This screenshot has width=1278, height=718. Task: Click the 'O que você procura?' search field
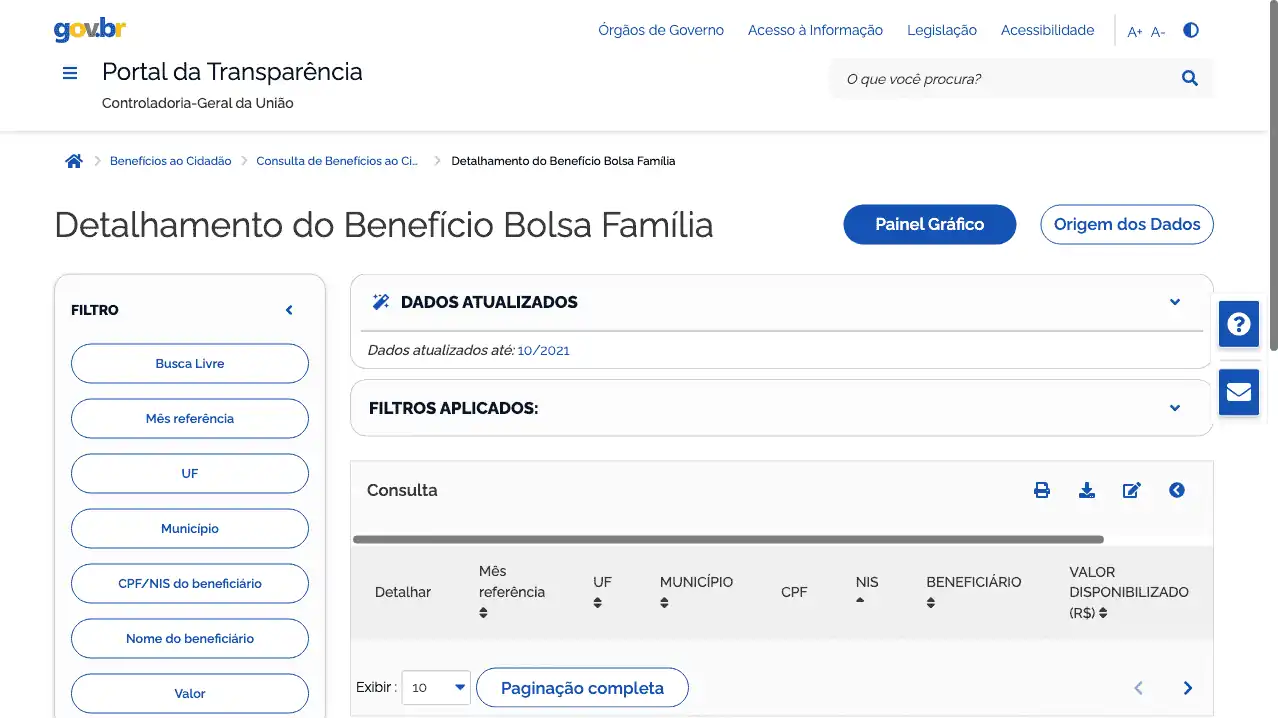[x=1005, y=79]
